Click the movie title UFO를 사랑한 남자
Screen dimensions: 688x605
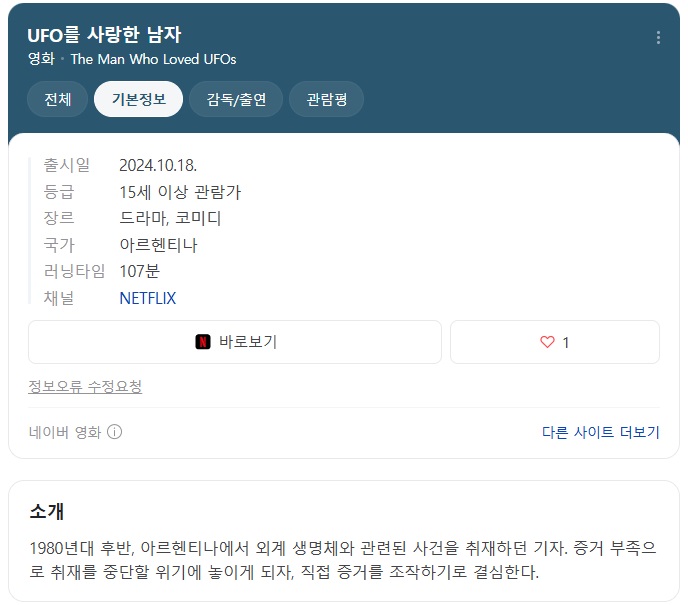coord(104,36)
